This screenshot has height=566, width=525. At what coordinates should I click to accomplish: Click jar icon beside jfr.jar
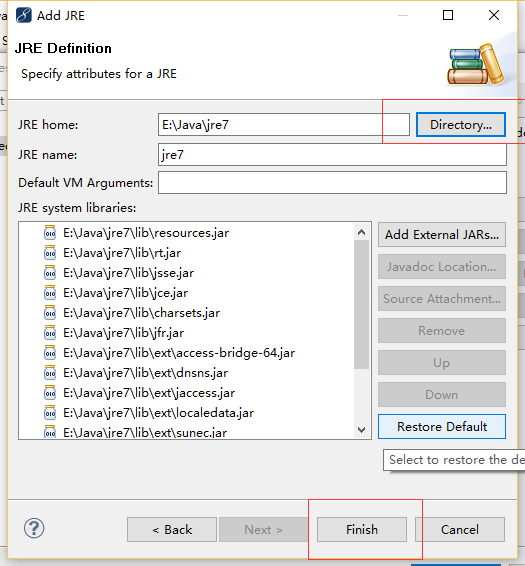50,333
